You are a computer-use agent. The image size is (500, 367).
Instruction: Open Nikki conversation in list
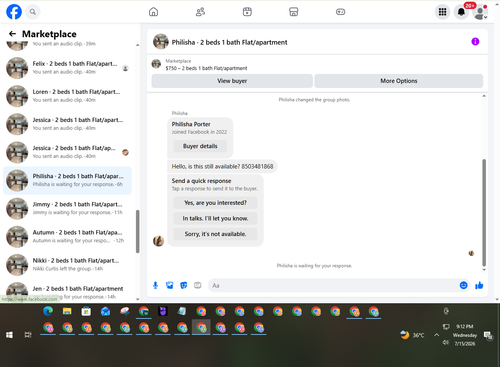[x=67, y=265]
